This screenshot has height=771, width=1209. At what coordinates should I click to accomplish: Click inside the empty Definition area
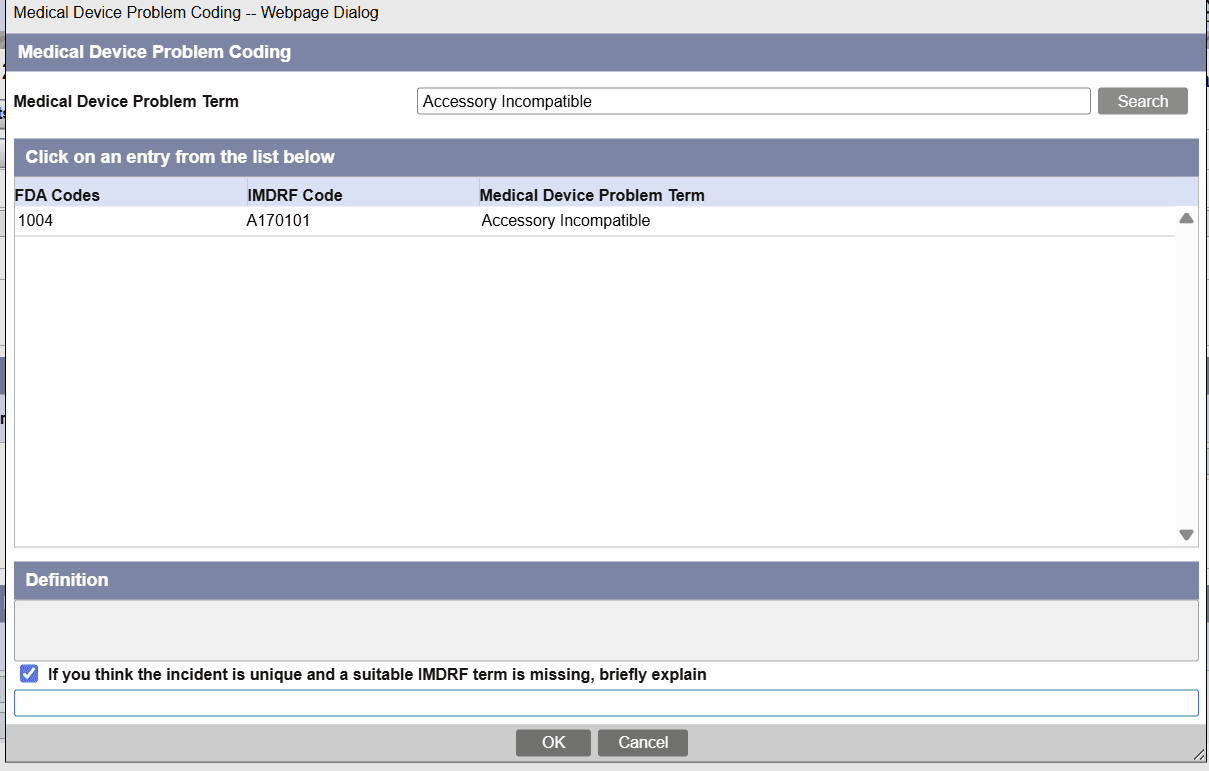(x=604, y=627)
